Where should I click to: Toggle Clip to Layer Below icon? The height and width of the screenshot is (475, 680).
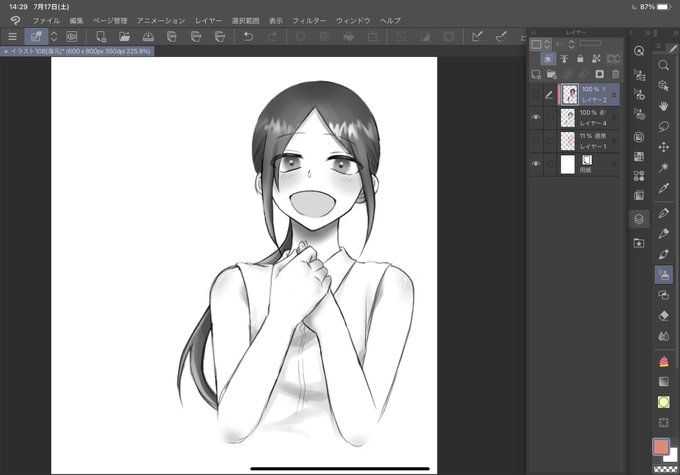[x=548, y=59]
